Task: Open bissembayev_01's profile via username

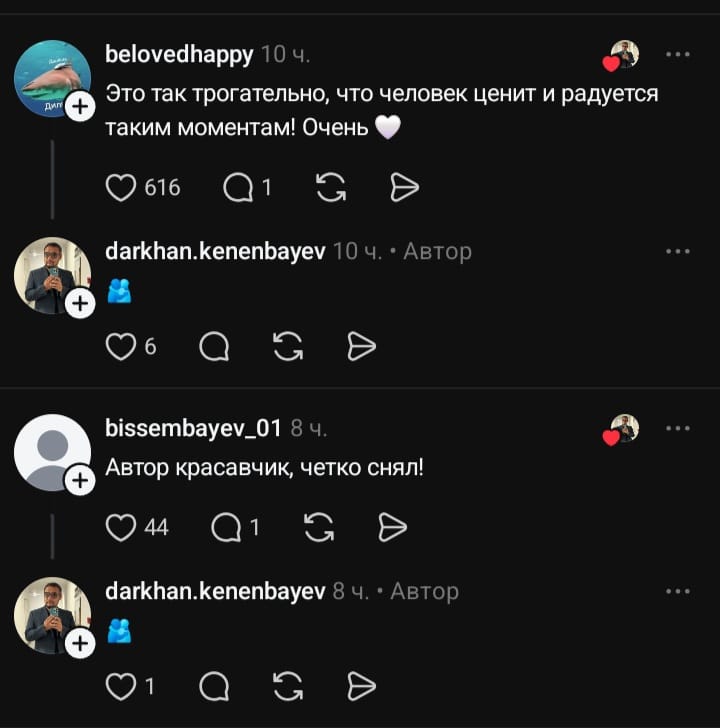Action: (x=193, y=428)
